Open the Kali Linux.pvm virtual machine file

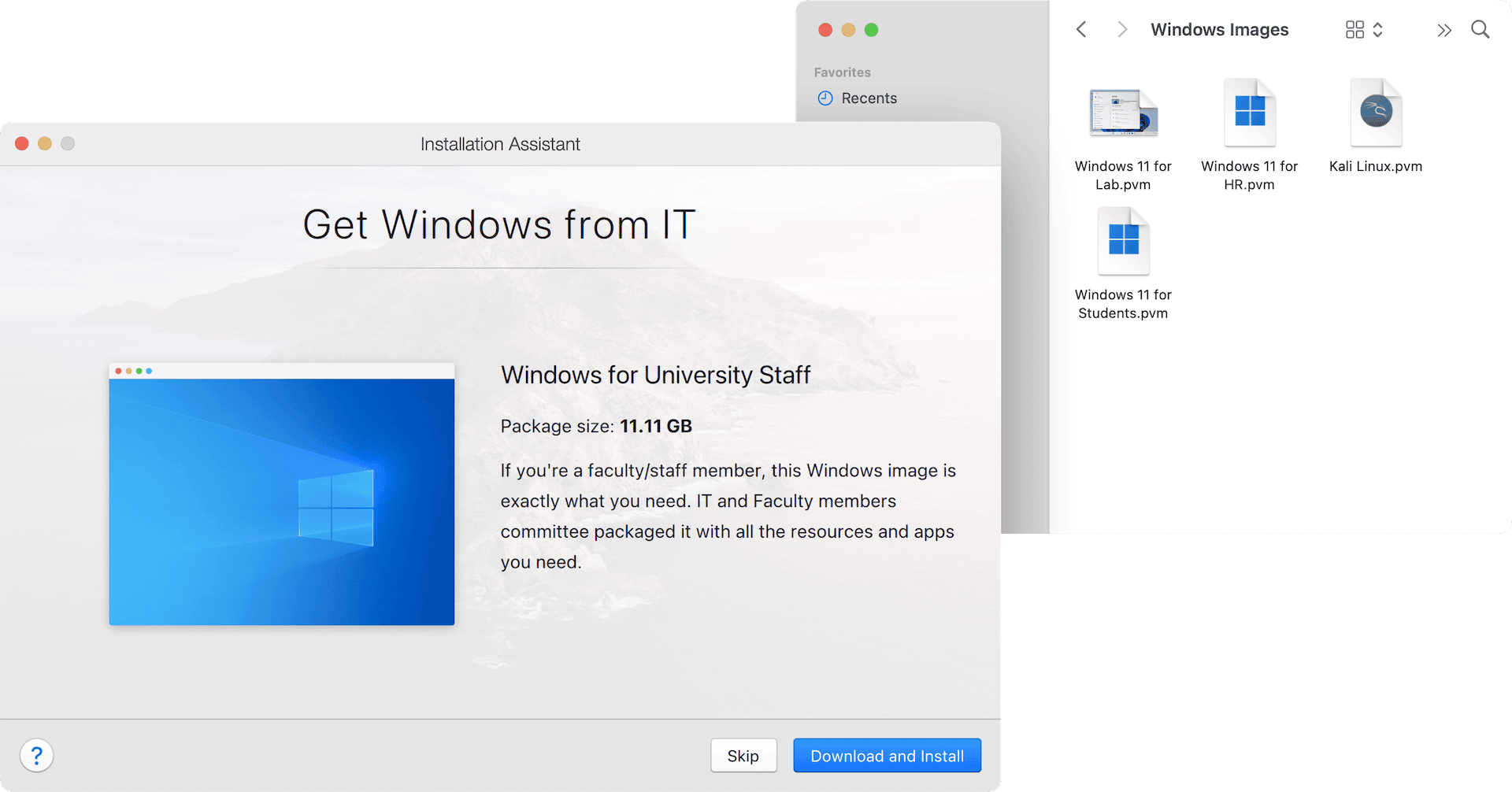pos(1375,111)
